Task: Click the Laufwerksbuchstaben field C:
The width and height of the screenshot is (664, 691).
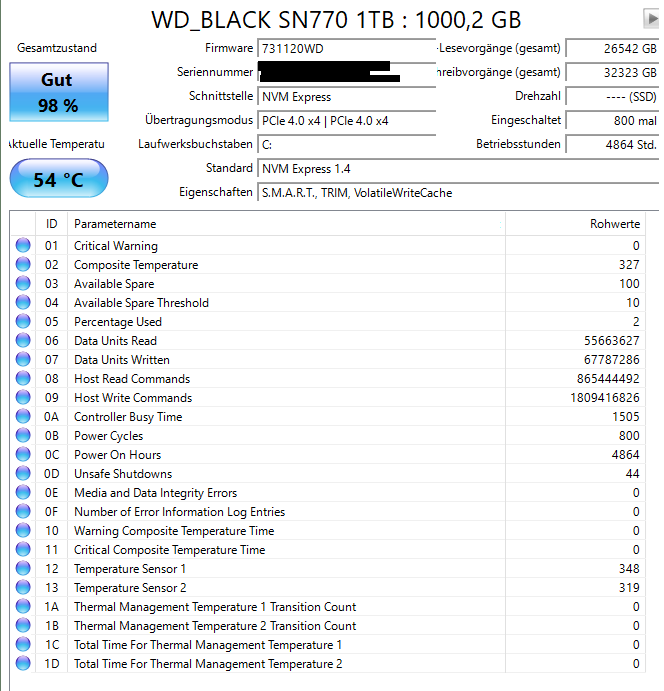Action: coord(347,145)
